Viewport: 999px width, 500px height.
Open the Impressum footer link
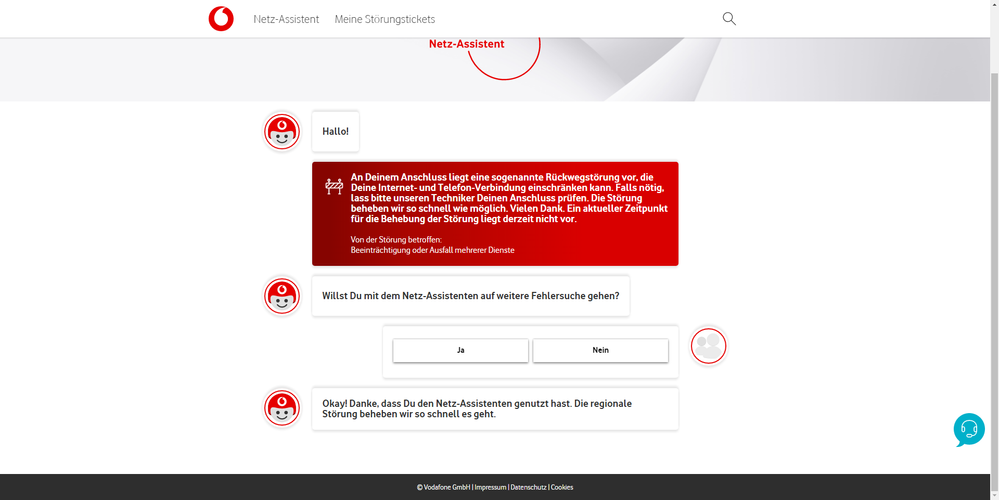[491, 487]
